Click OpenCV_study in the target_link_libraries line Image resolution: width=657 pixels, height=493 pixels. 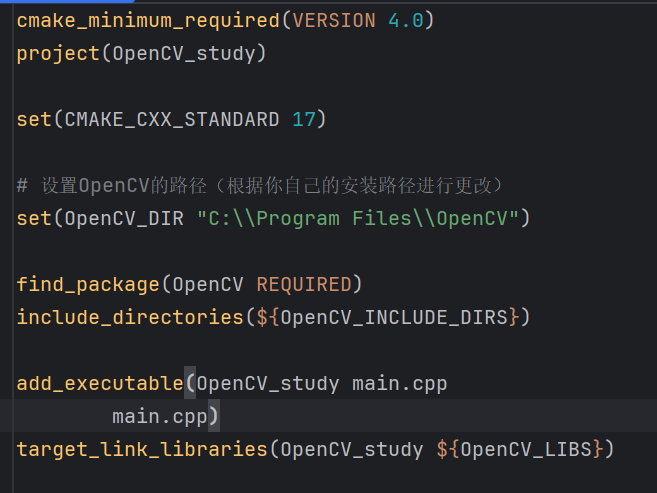click(x=352, y=449)
